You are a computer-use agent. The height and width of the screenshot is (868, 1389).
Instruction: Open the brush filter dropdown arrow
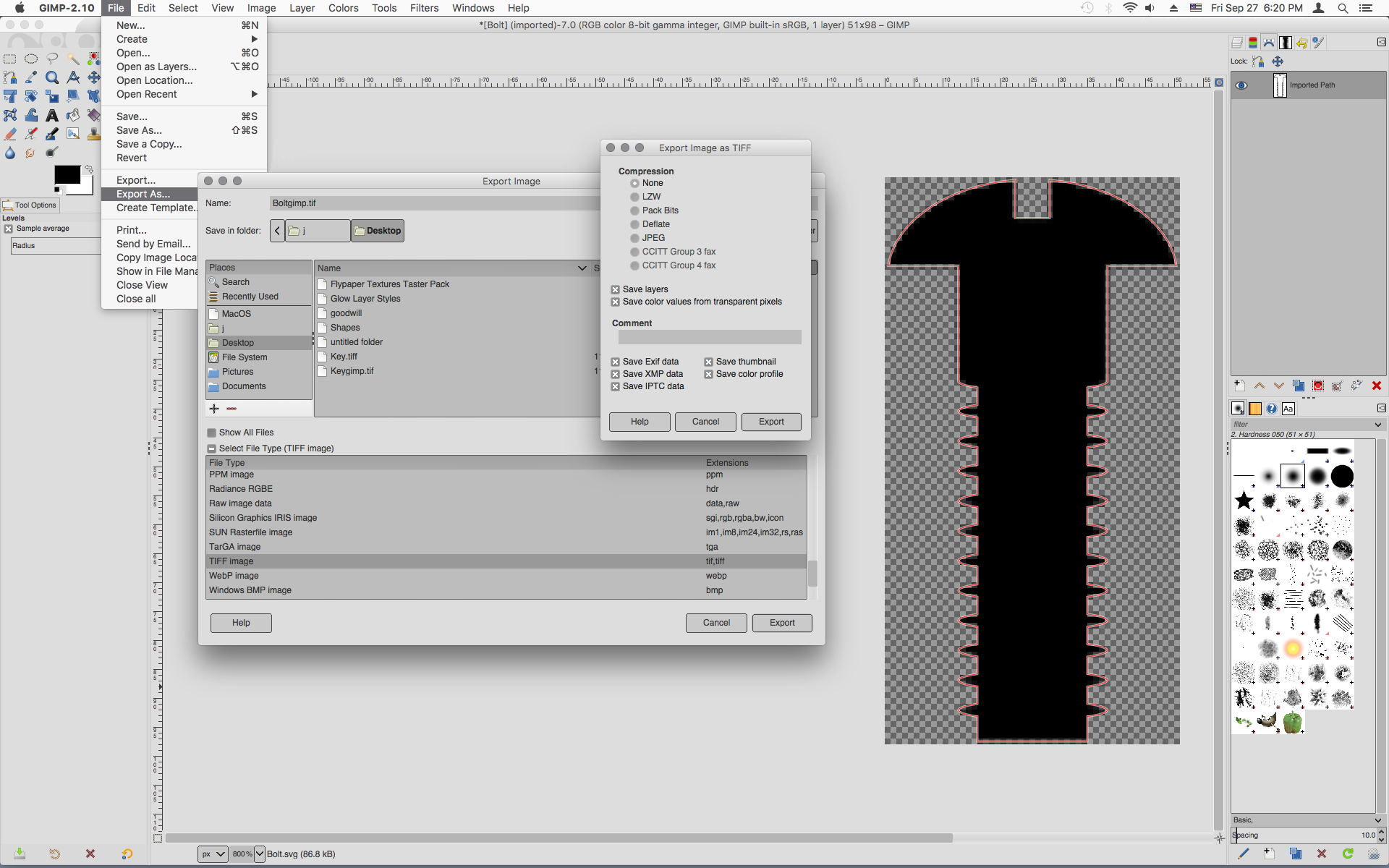(1377, 425)
